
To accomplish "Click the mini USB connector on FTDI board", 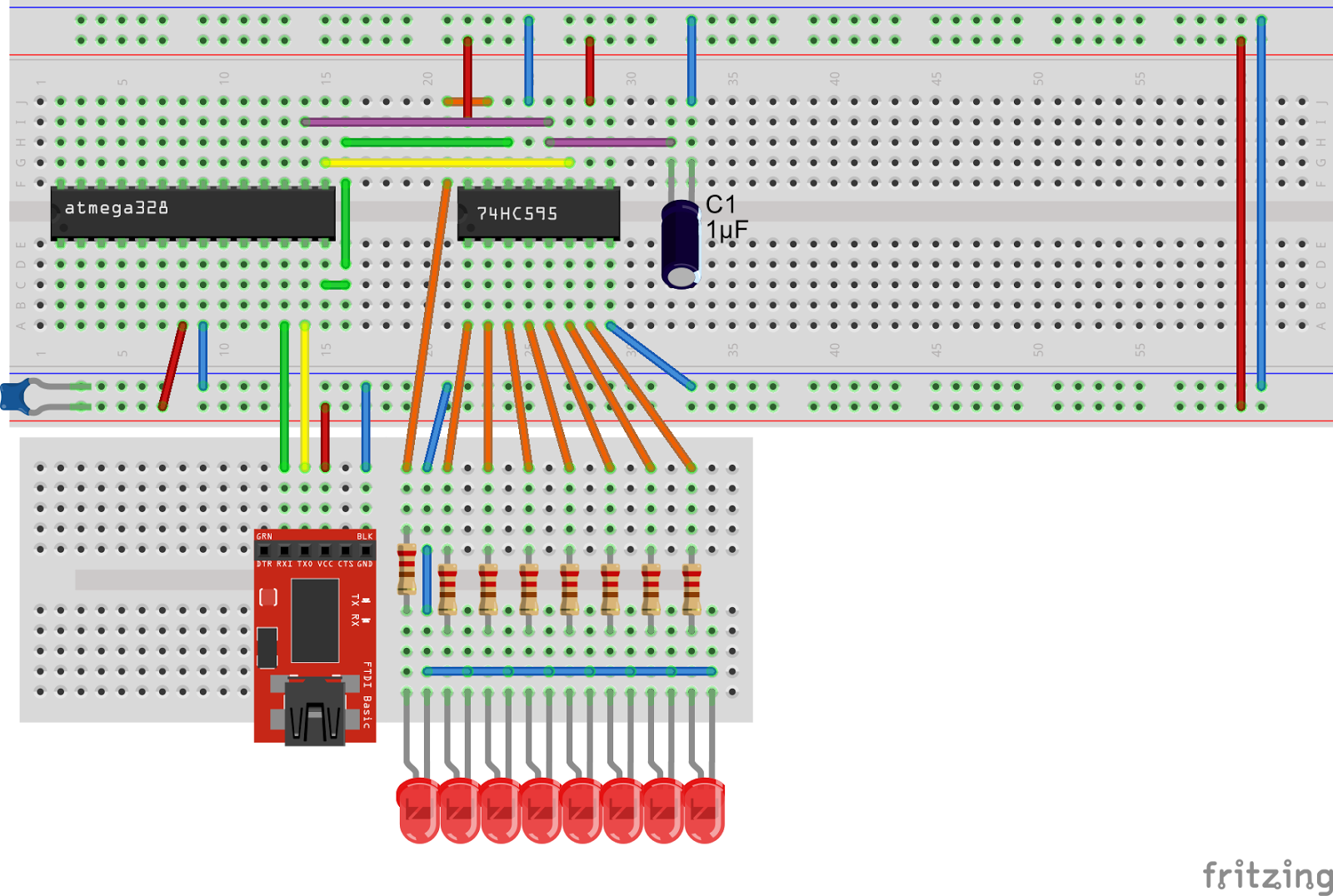I will 315,710.
